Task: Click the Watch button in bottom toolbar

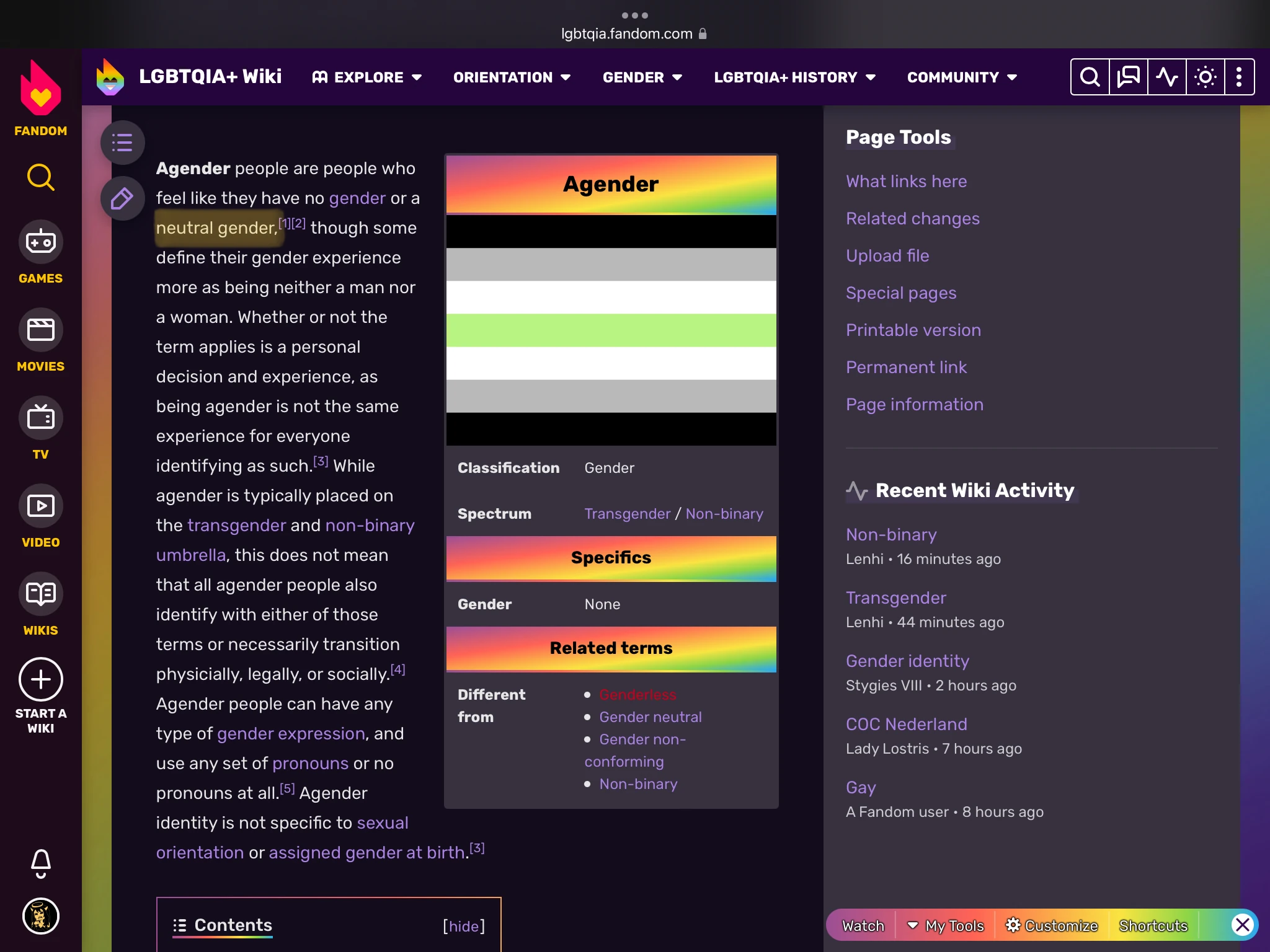Action: coord(863,925)
